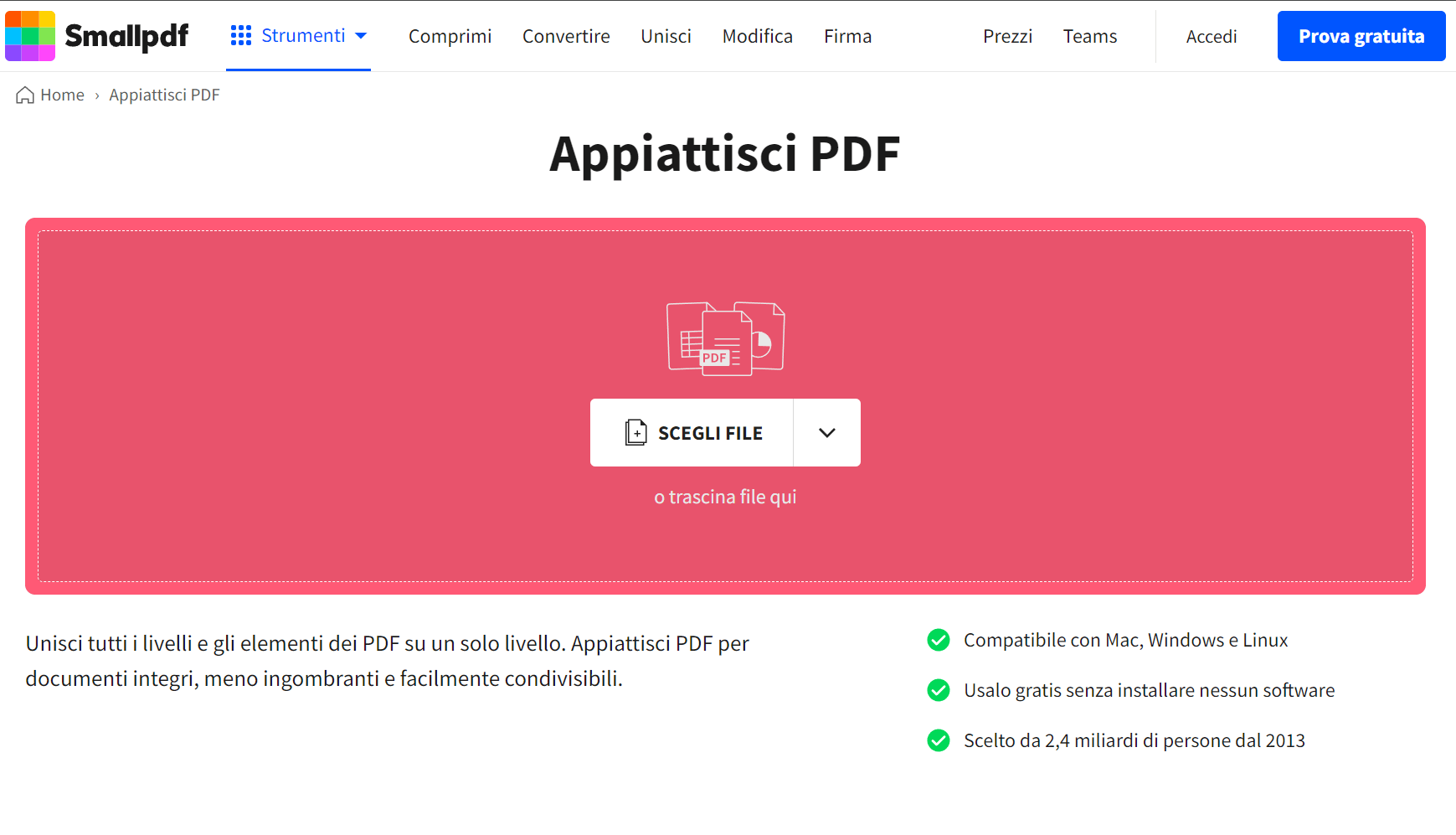
Task: Click the Prova gratuita button
Action: (x=1361, y=36)
